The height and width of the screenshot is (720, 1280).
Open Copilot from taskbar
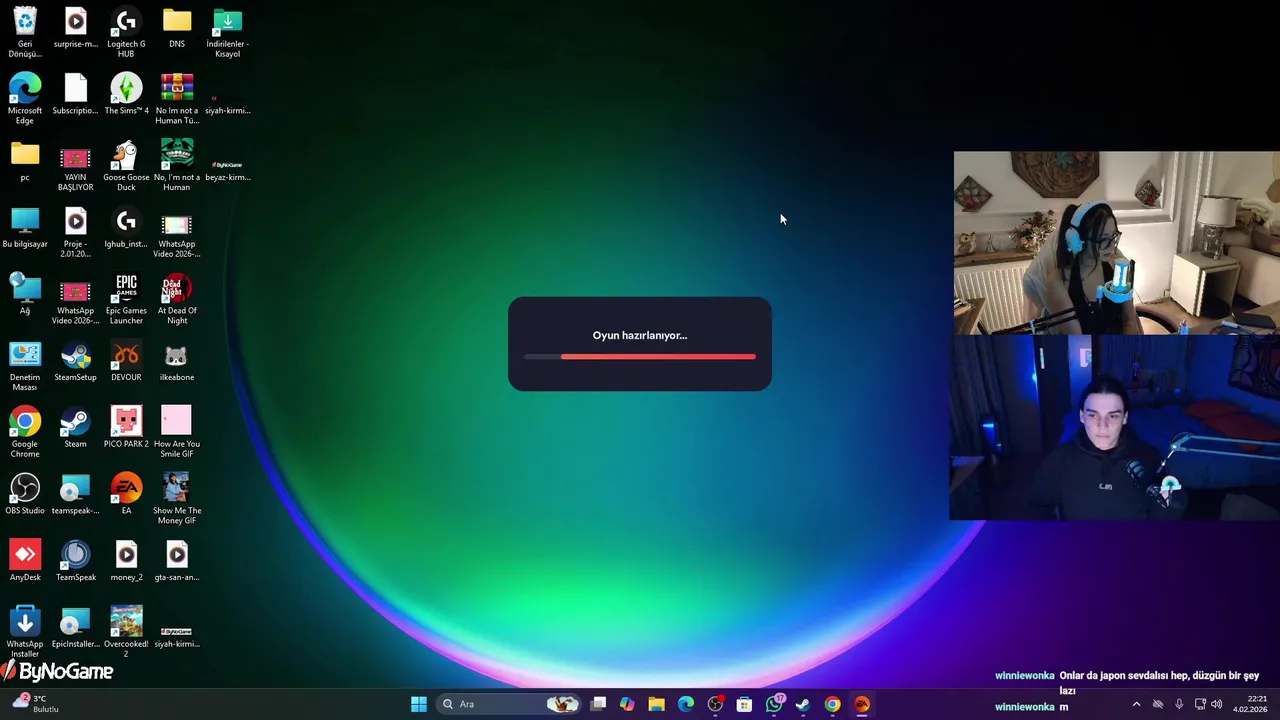point(627,704)
